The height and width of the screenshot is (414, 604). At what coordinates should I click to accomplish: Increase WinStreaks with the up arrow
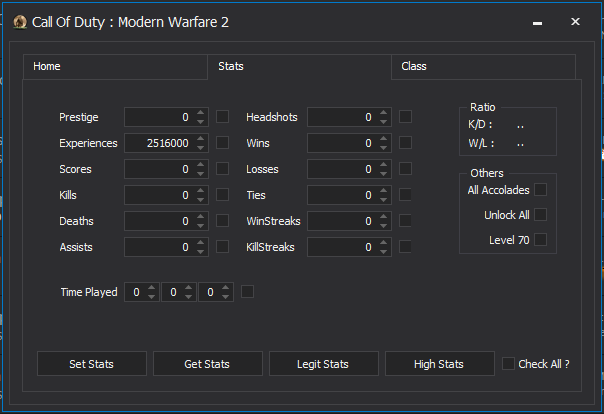click(383, 216)
